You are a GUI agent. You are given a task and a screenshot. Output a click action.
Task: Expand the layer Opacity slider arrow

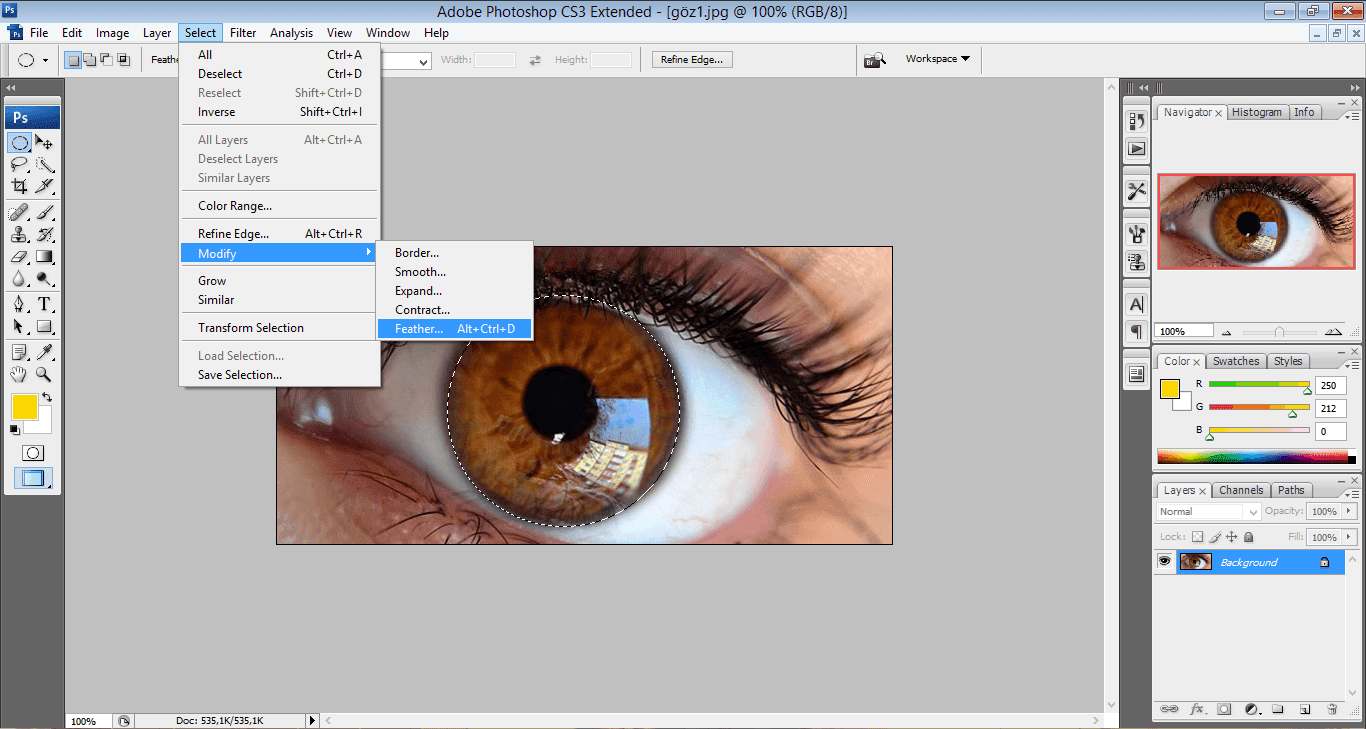pos(1349,511)
